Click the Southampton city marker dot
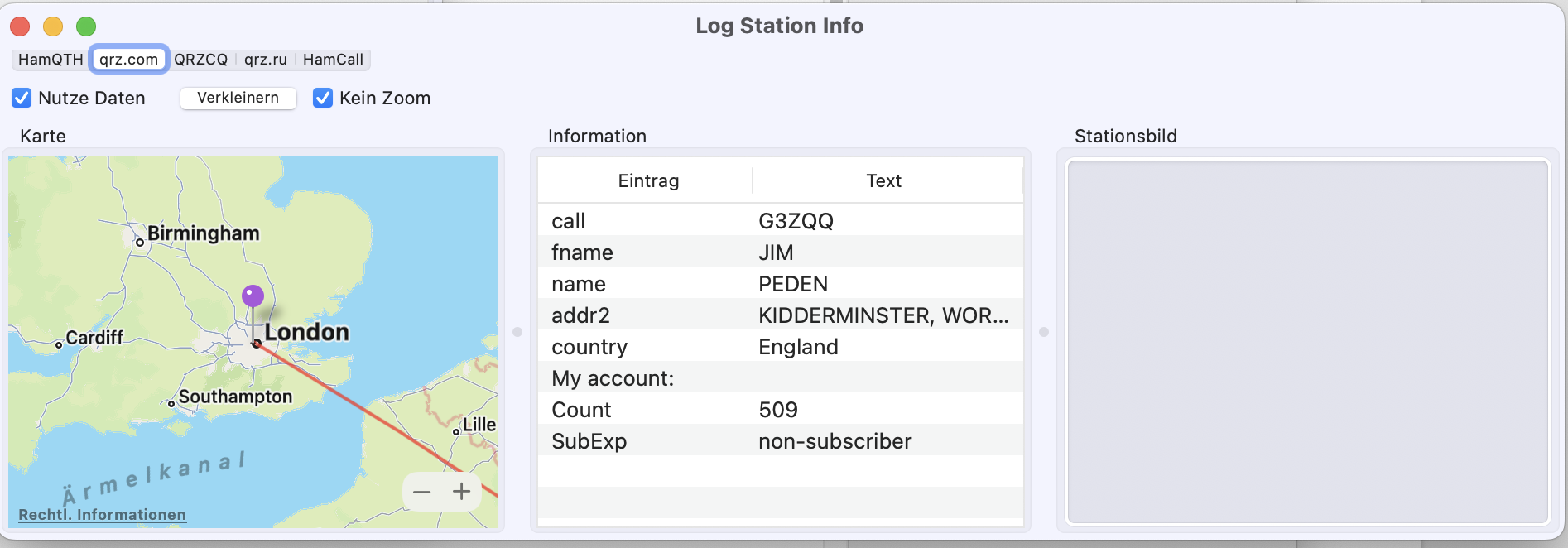 click(x=171, y=404)
